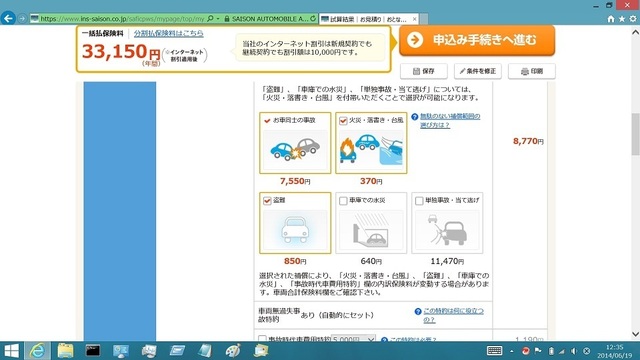This screenshot has height=360, width=640.
Task: Open help icon beside 無駄のない補償範囲 link
Action: [x=415, y=117]
